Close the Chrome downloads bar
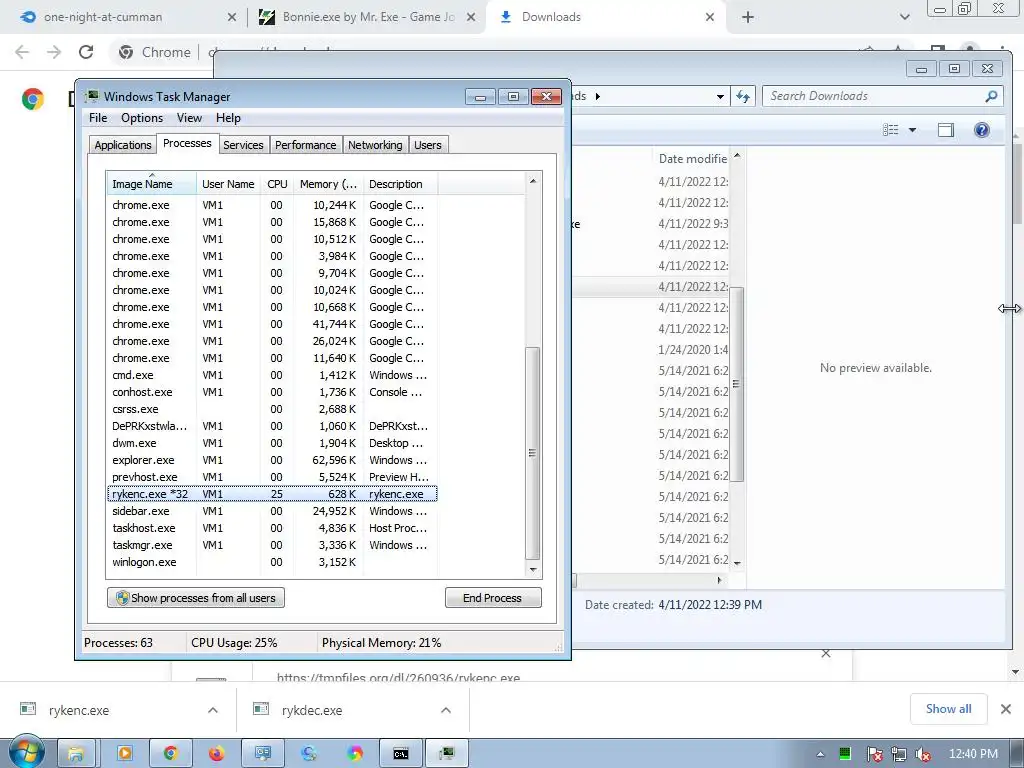This screenshot has width=1024, height=768. point(1006,709)
